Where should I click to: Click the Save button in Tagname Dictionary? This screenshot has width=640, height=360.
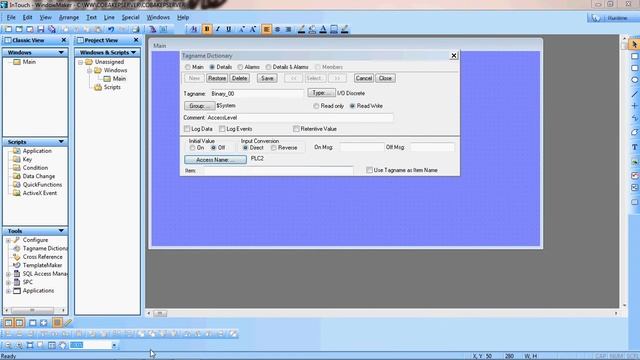pos(267,78)
